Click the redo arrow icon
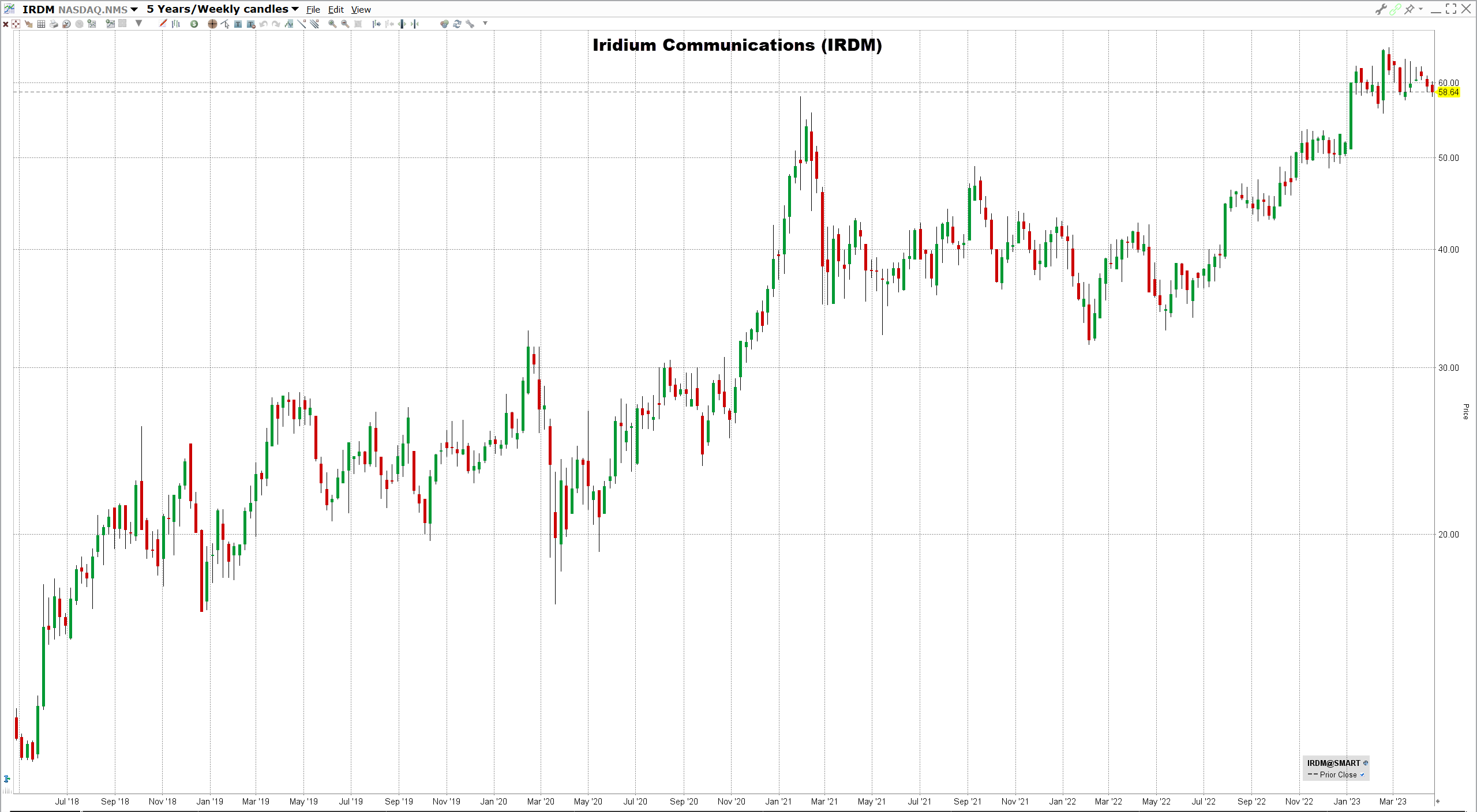The height and width of the screenshot is (812, 1477). pyautogui.click(x=276, y=24)
